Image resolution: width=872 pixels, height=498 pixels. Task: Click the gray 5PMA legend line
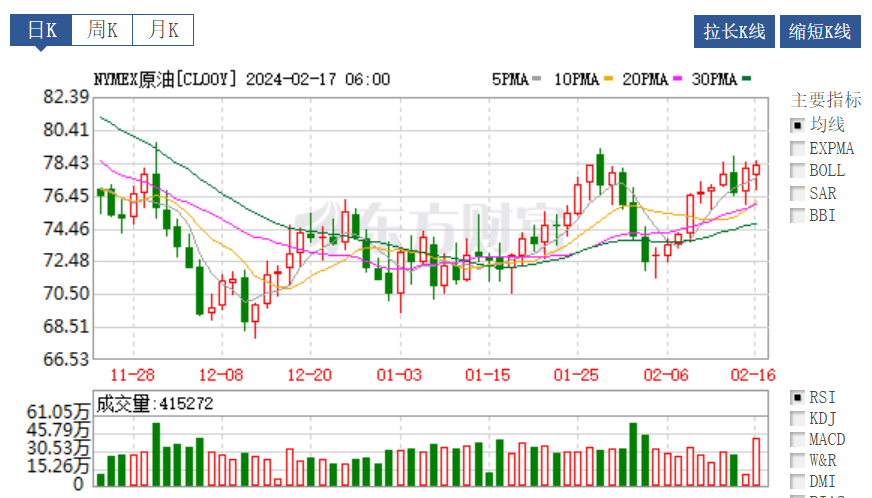point(537,79)
